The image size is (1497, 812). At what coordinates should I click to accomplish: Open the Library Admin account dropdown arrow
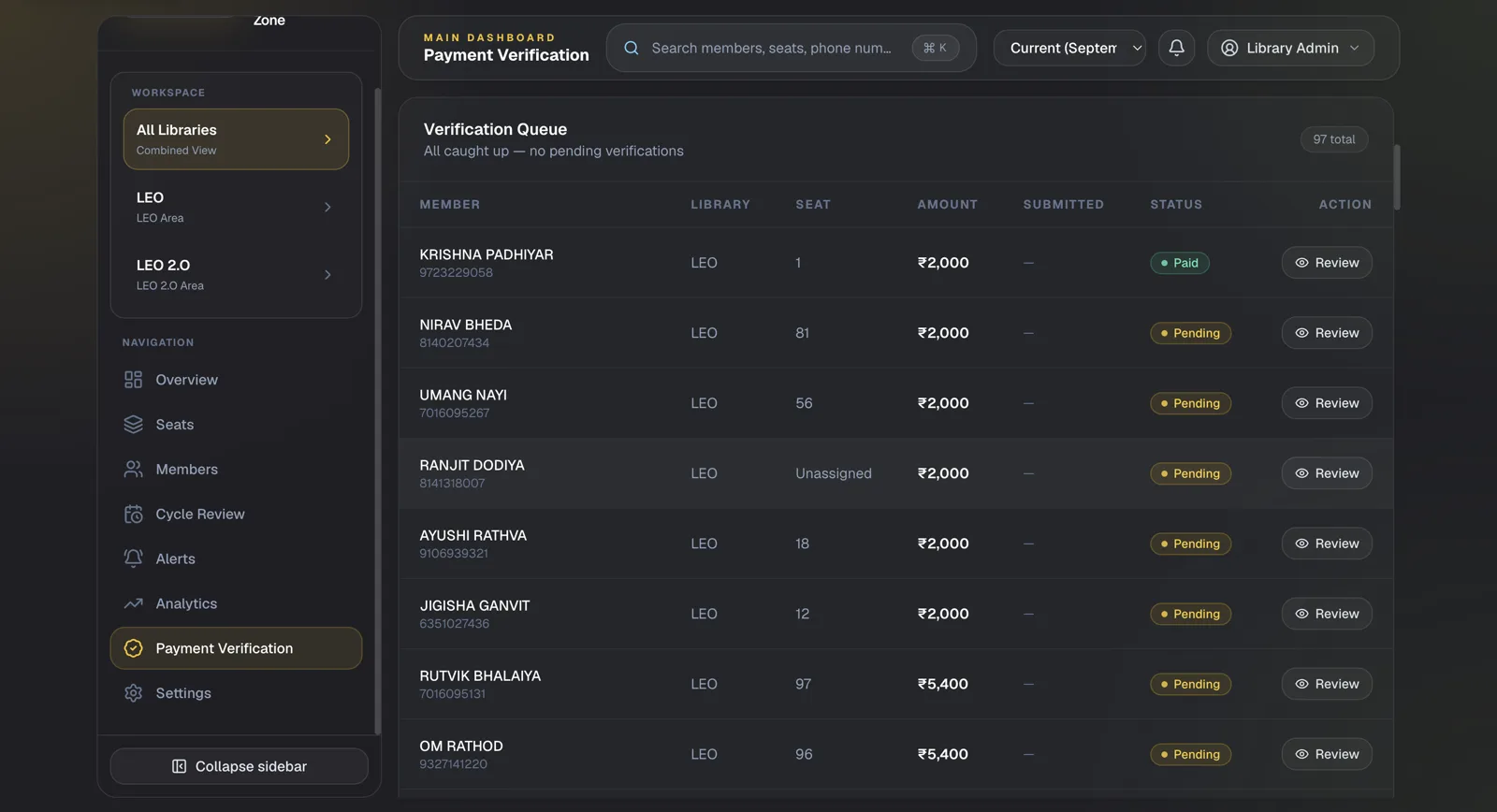1354,48
